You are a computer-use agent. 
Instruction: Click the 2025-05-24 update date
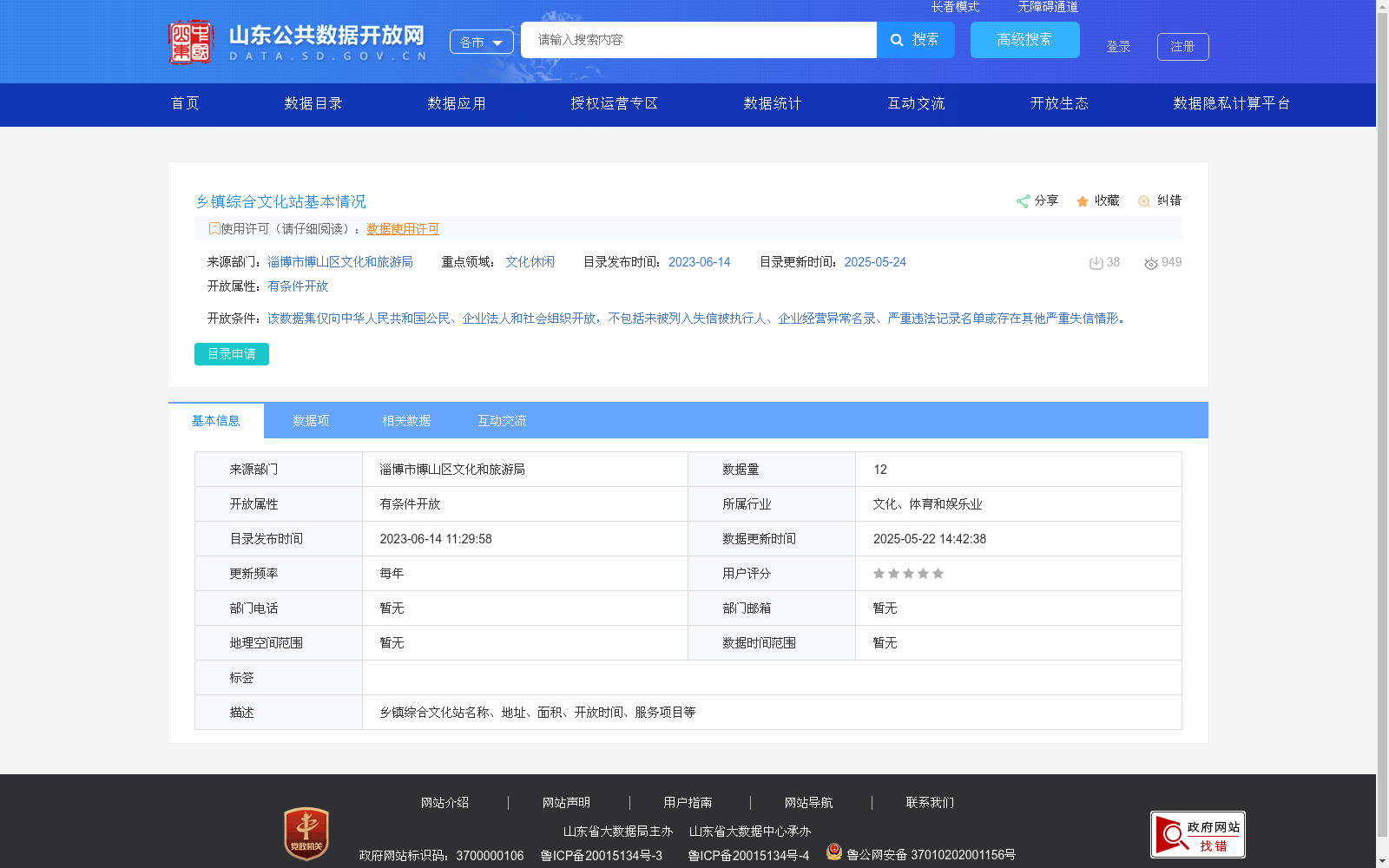point(875,262)
